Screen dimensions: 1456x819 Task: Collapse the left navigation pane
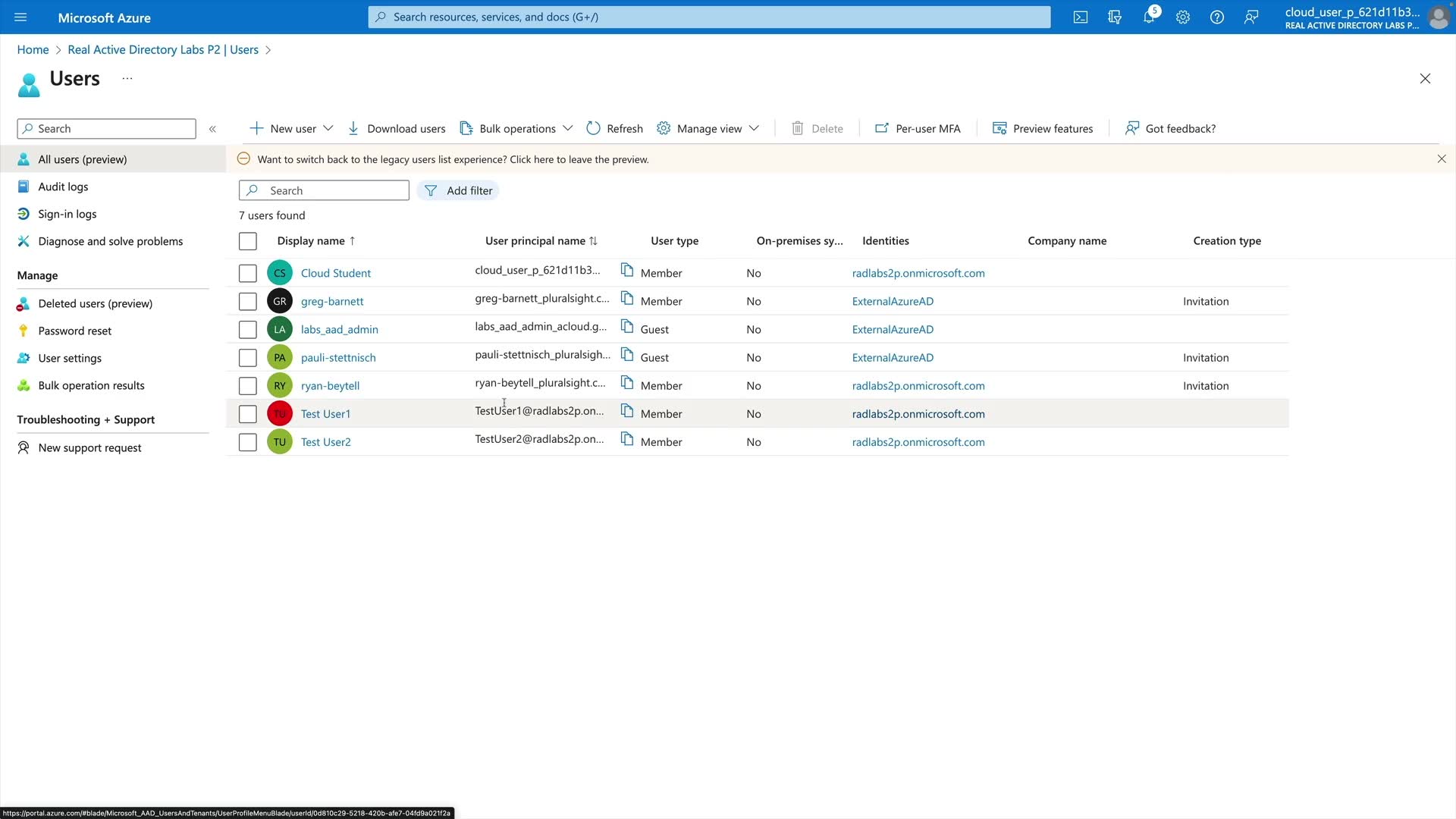click(x=212, y=129)
